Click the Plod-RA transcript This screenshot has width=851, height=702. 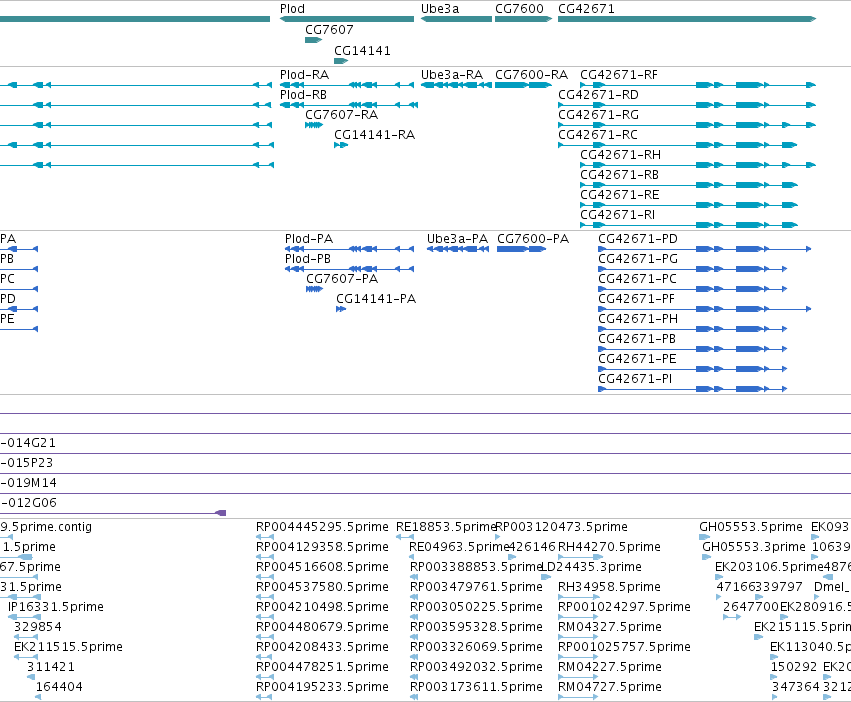(348, 85)
